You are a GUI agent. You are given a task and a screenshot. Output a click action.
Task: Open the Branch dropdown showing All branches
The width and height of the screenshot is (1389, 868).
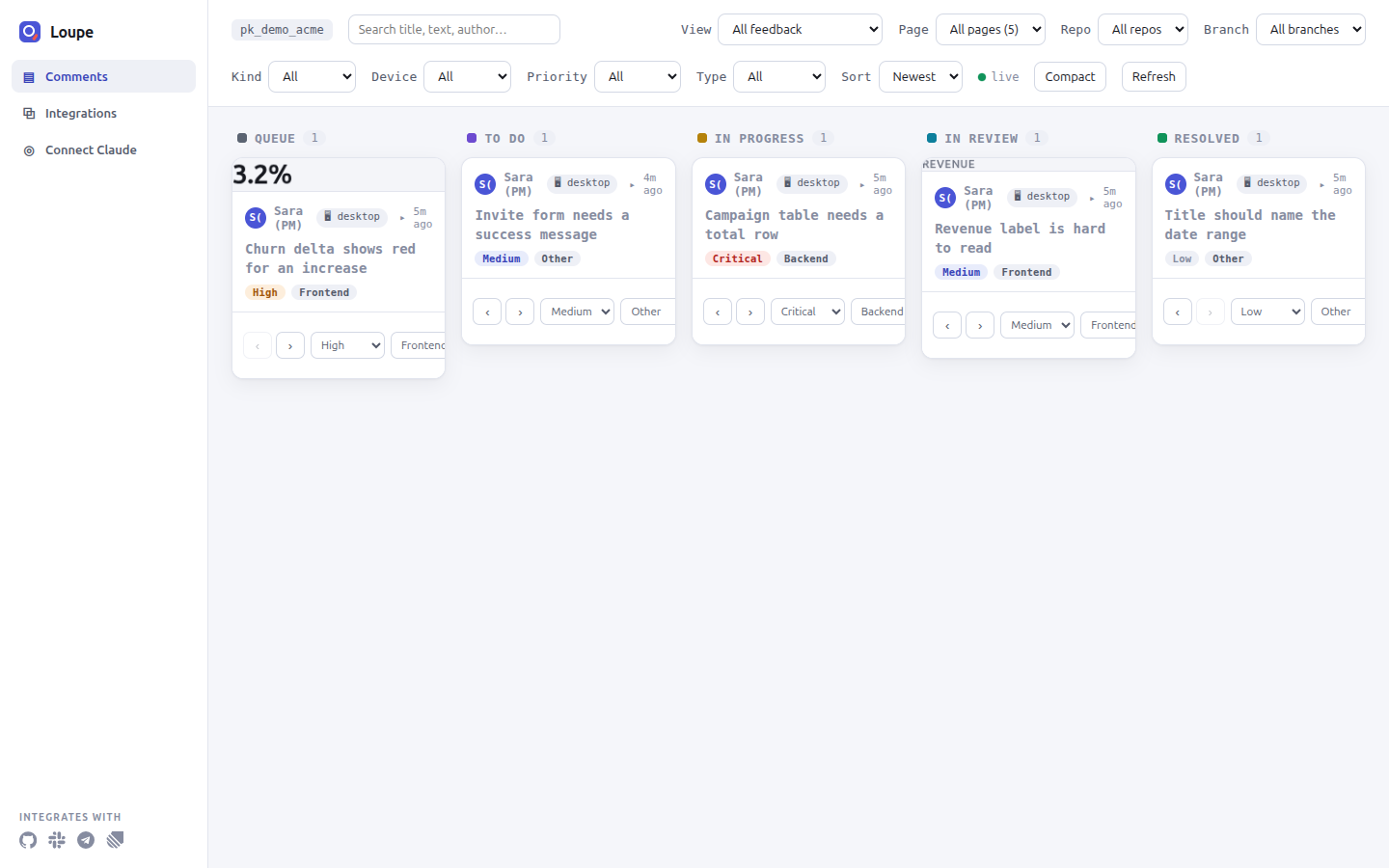1311,29
